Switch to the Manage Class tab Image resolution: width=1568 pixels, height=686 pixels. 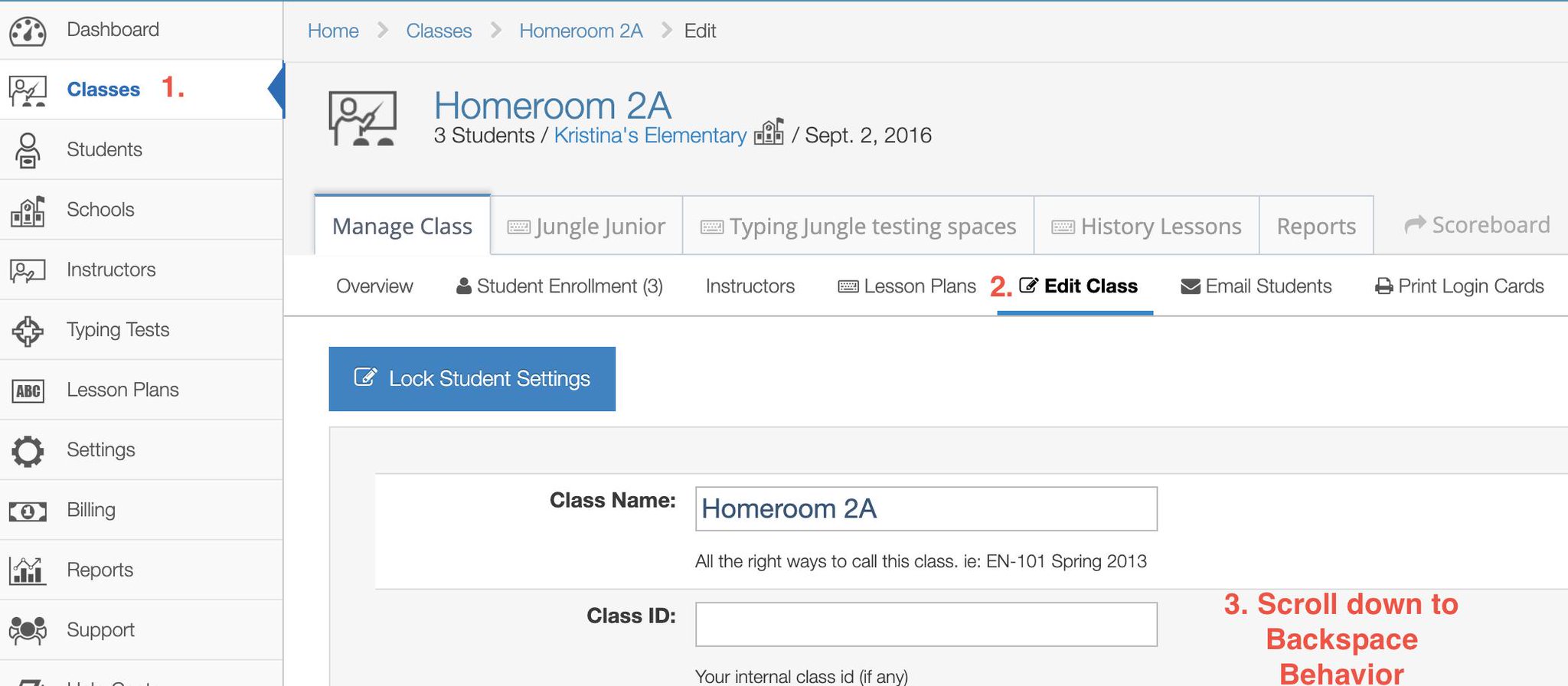[402, 226]
